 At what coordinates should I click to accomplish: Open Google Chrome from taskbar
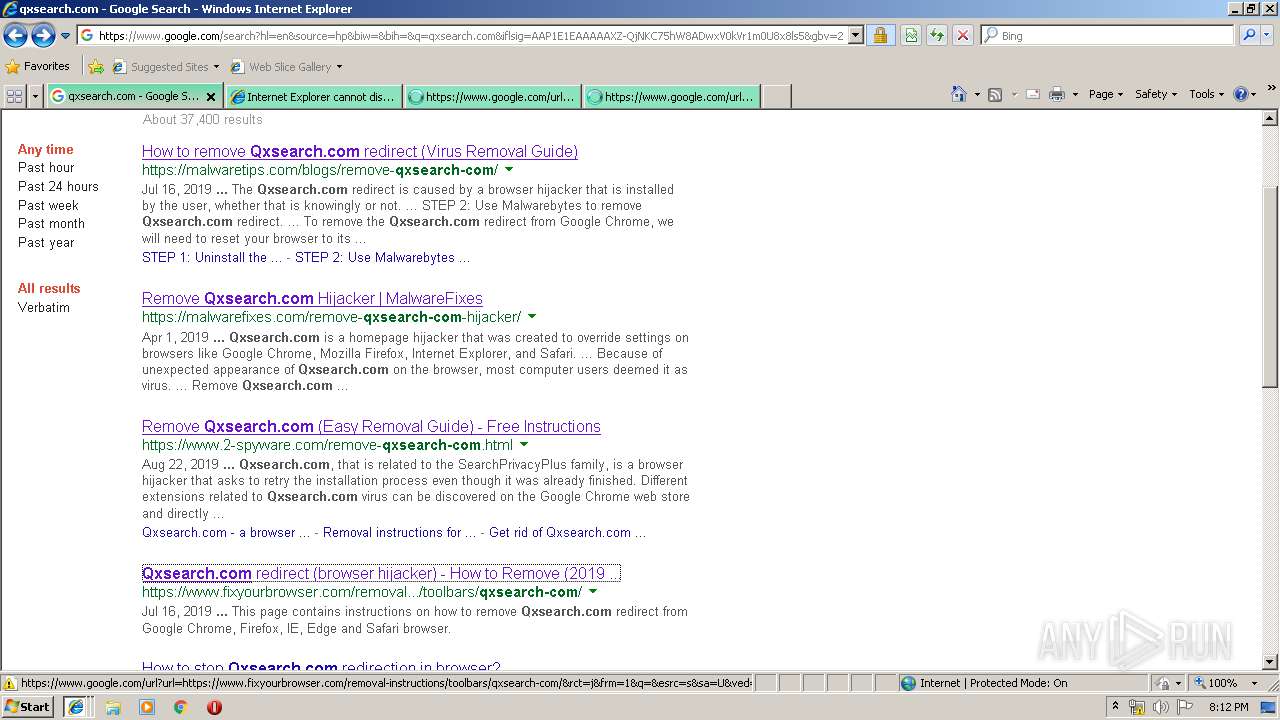point(181,707)
